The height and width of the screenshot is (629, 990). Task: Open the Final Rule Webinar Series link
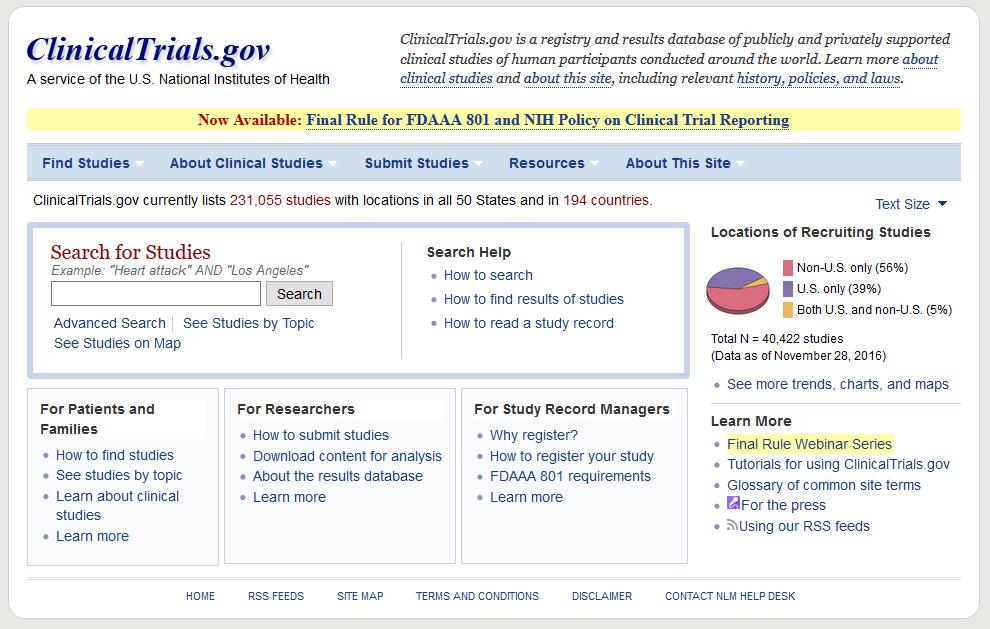point(809,444)
